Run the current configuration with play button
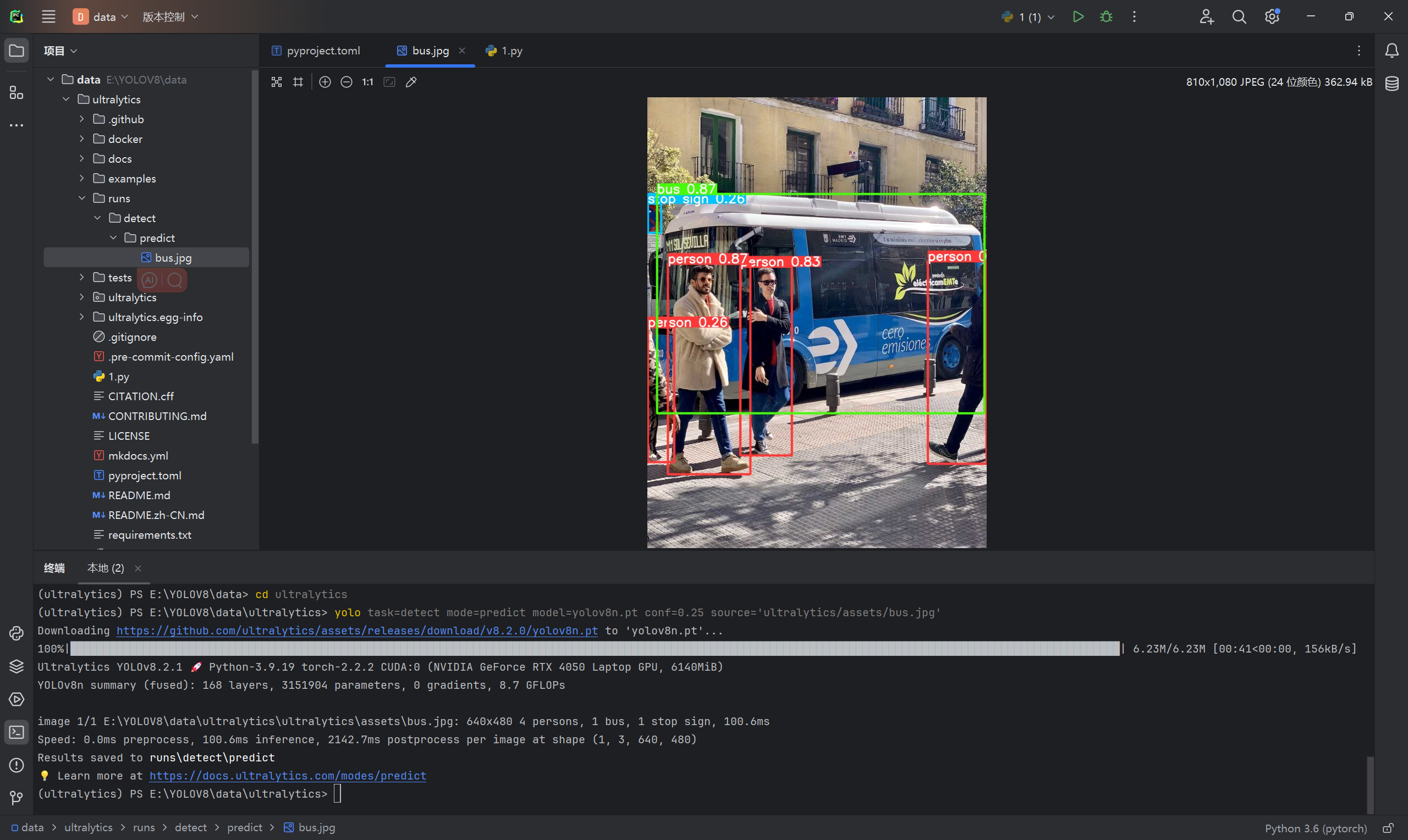This screenshot has width=1408, height=840. [1078, 16]
